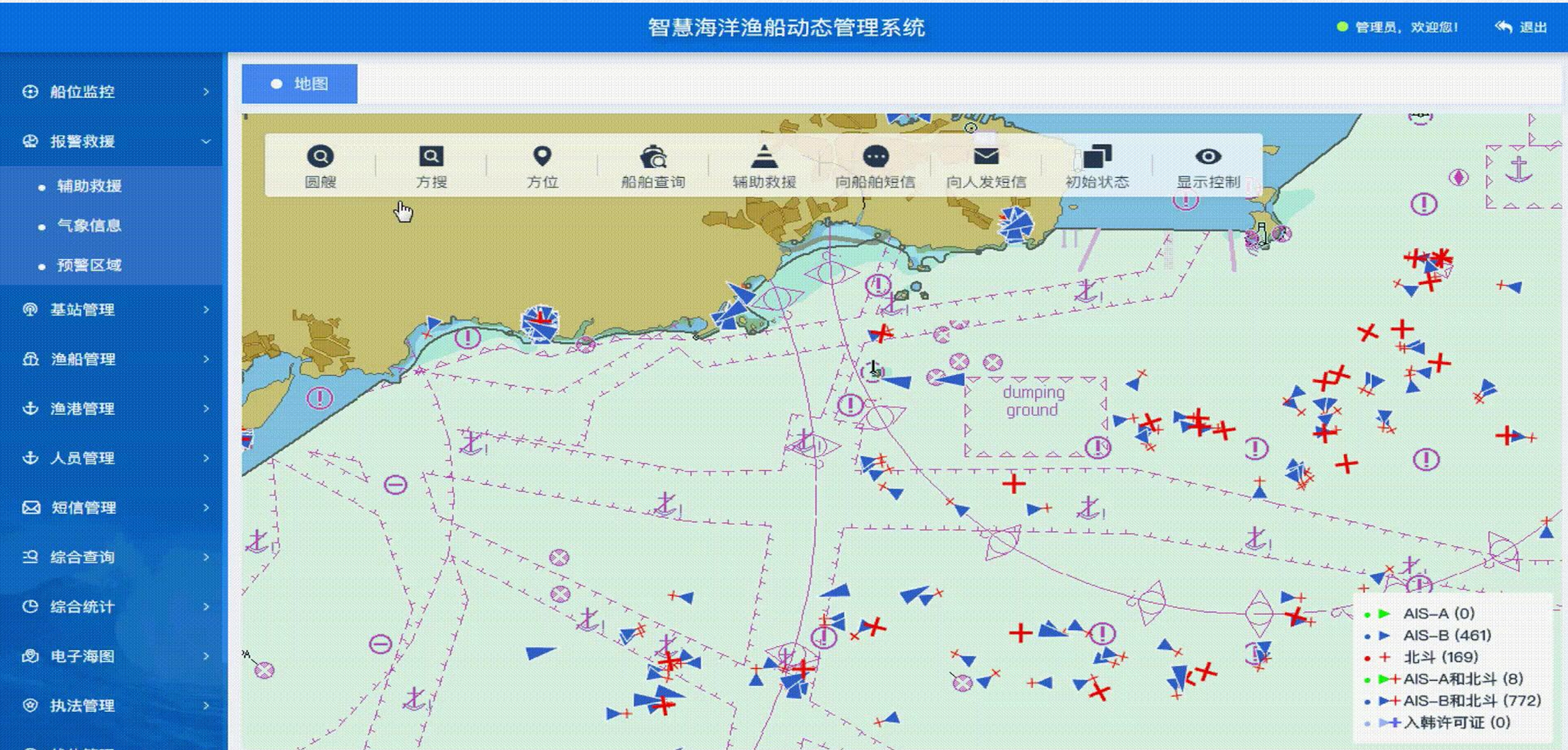Click the 渔船管理 menu label
The height and width of the screenshot is (750, 1568).
[83, 359]
